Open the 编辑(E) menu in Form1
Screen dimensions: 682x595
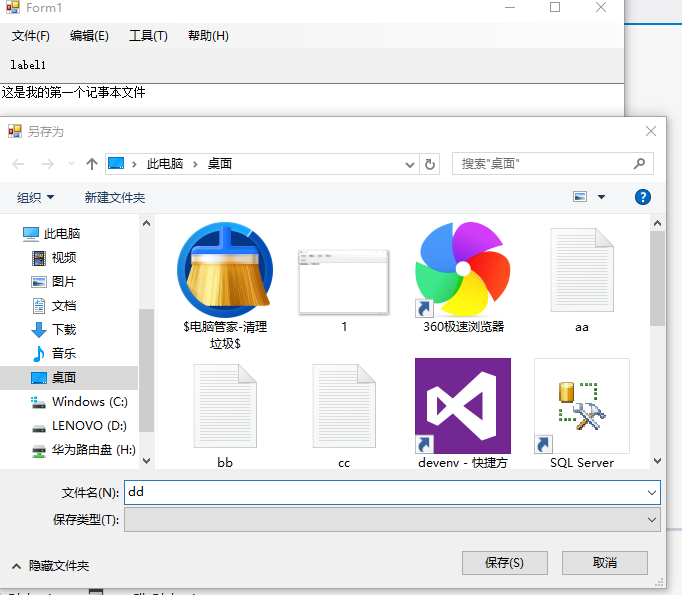89,36
